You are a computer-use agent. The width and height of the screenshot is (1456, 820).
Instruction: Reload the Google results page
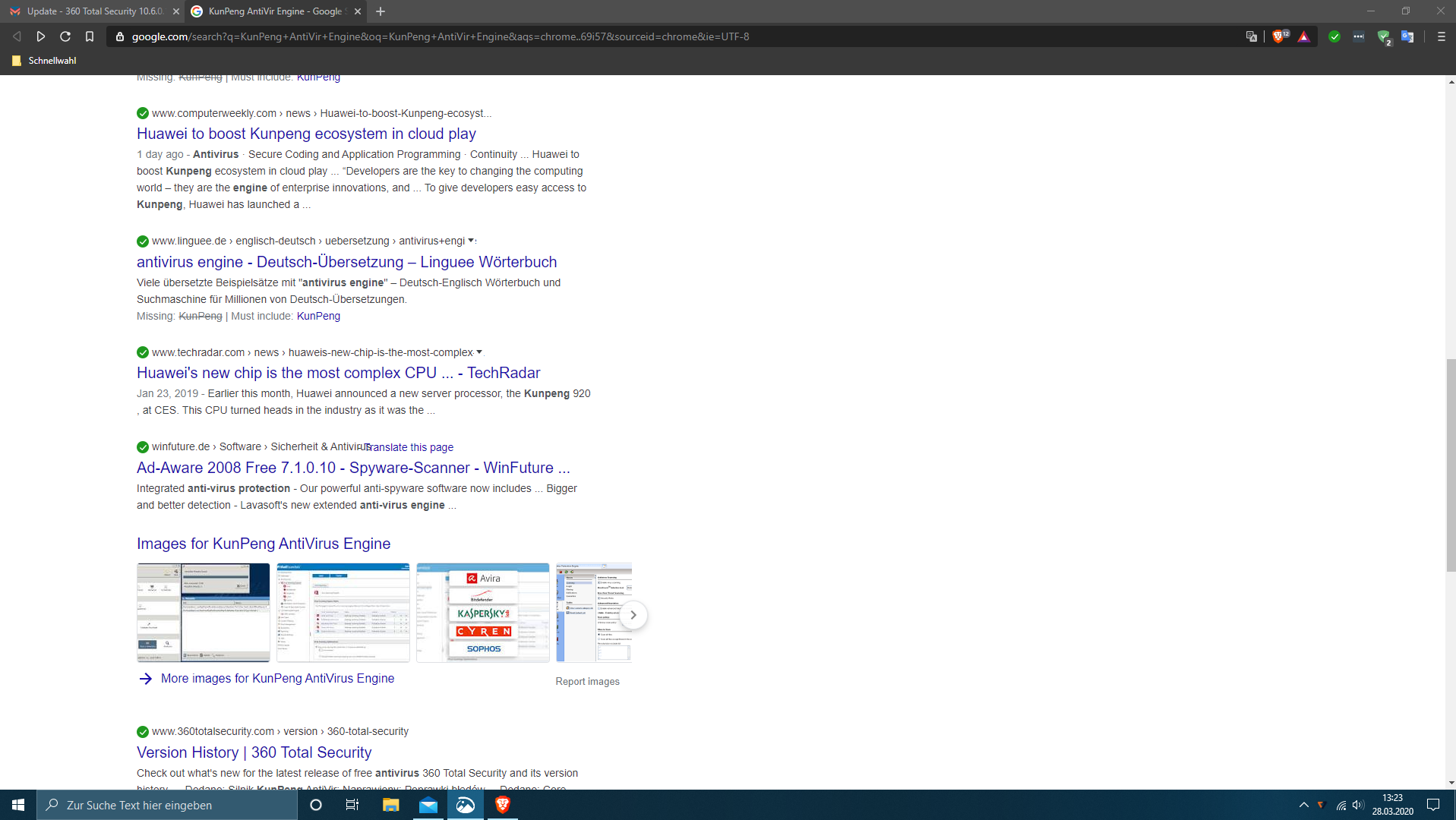coord(65,36)
